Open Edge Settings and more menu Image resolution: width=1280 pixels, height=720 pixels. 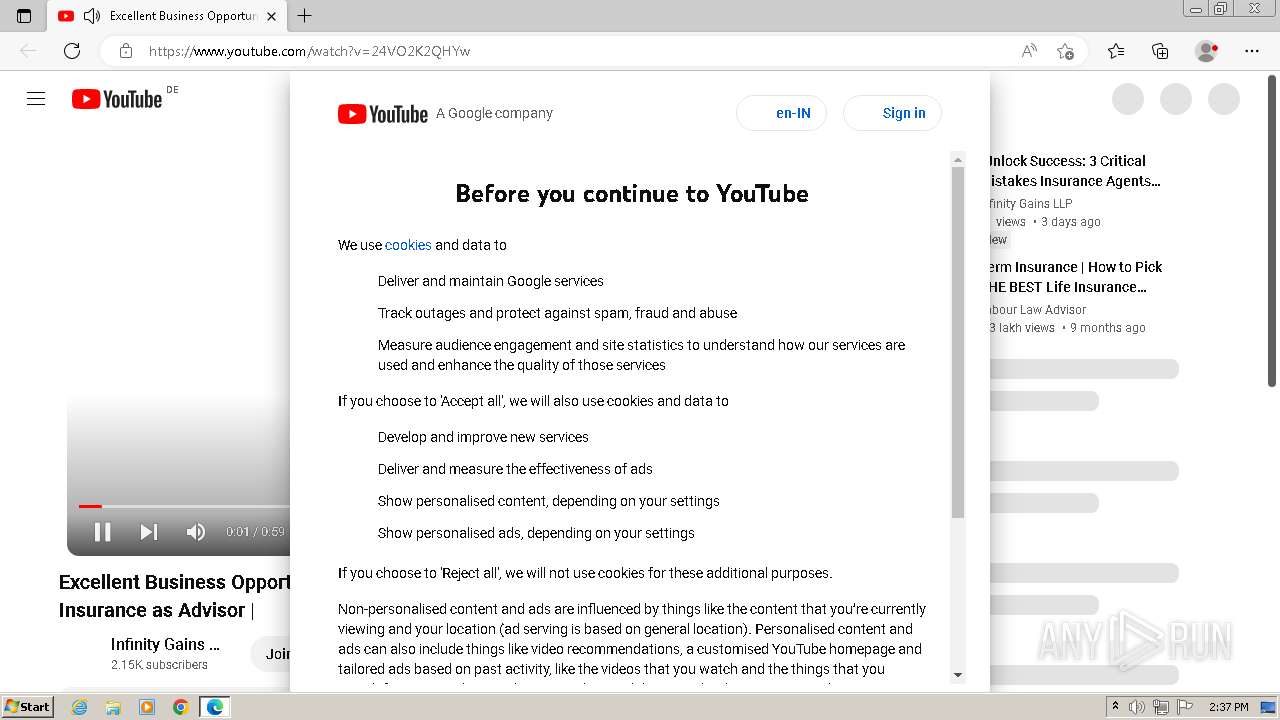[x=1252, y=51]
